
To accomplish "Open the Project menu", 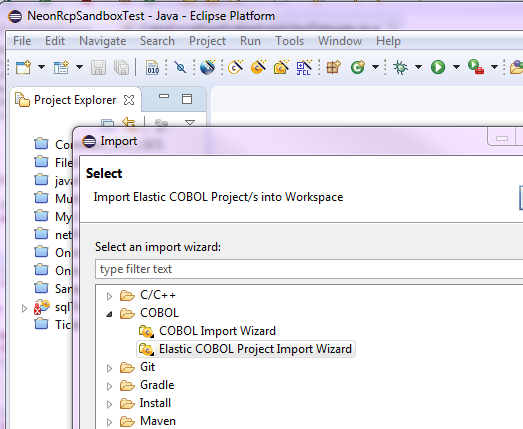I will coord(207,41).
